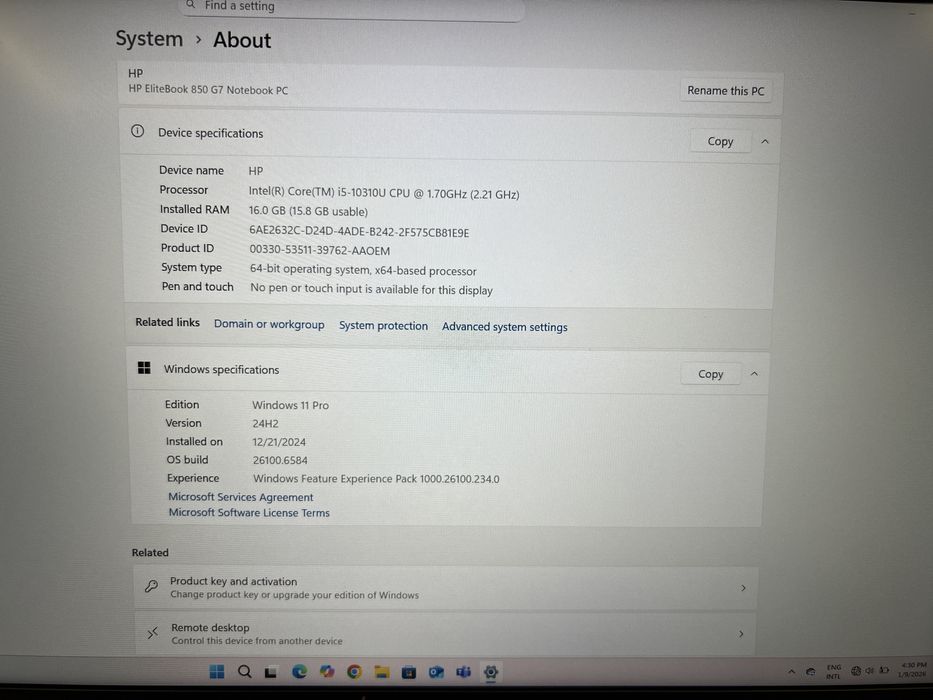
Task: Select OS build 26100.6584
Action: click(280, 460)
